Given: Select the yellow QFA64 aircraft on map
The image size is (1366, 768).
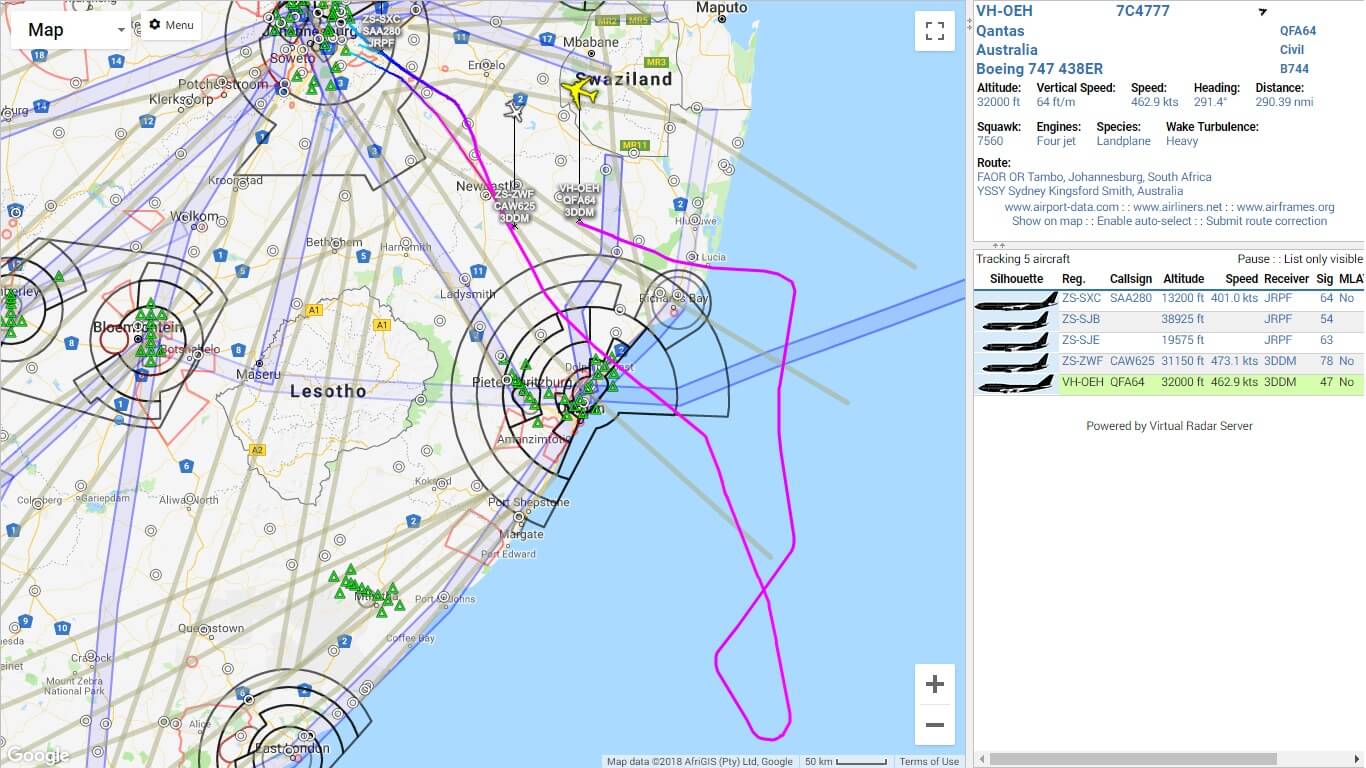Looking at the screenshot, I should point(579,91).
